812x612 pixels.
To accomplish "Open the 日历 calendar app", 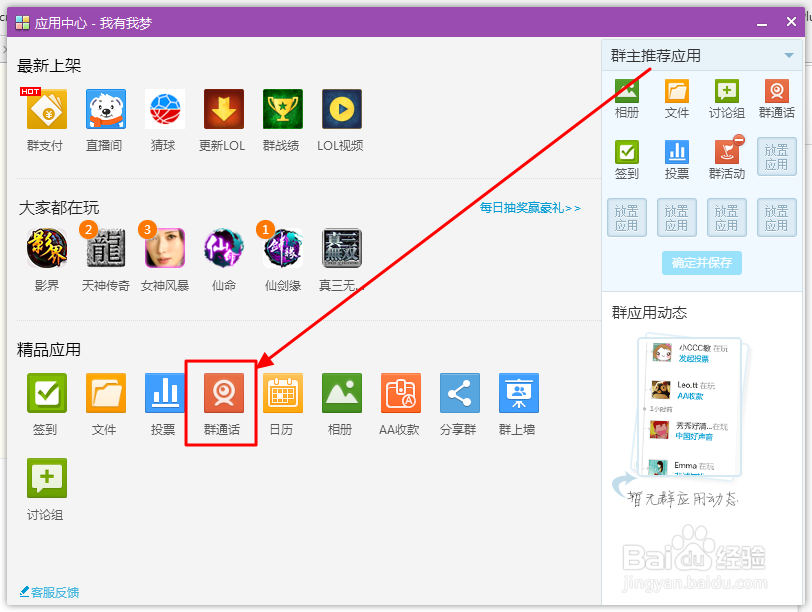I will tap(283, 392).
